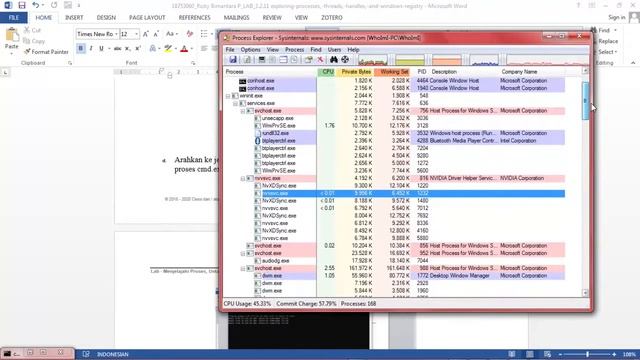This screenshot has width=640, height=360.
Task: Click INDONESIAN language in Word status bar
Action: pyautogui.click(x=113, y=354)
